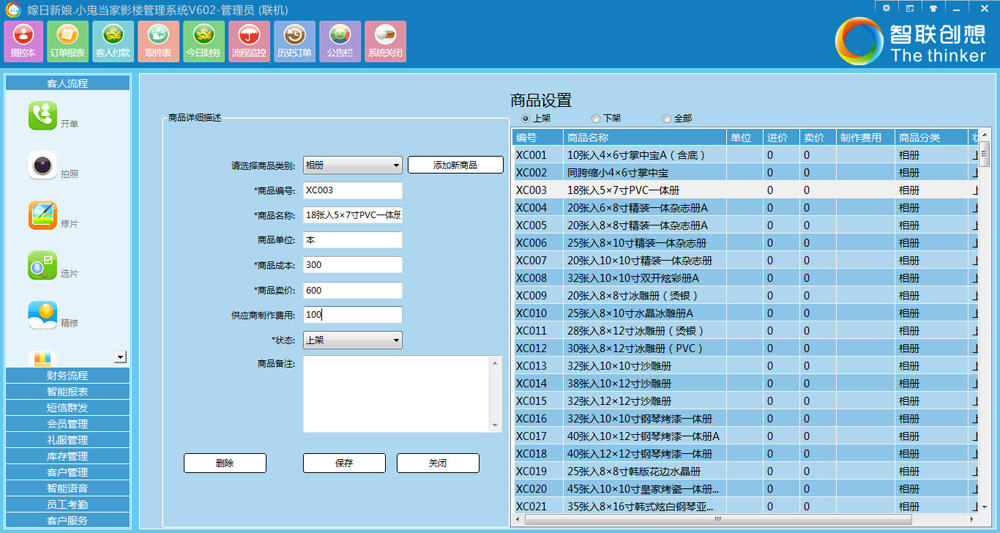Open the 会员管理 sidebar section
Viewport: 1000px width, 533px height.
point(68,424)
